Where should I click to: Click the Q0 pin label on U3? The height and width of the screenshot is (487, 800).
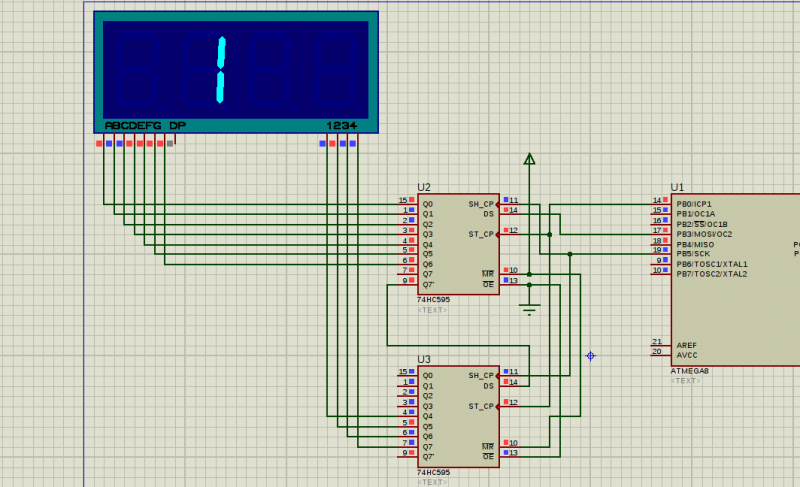click(428, 376)
